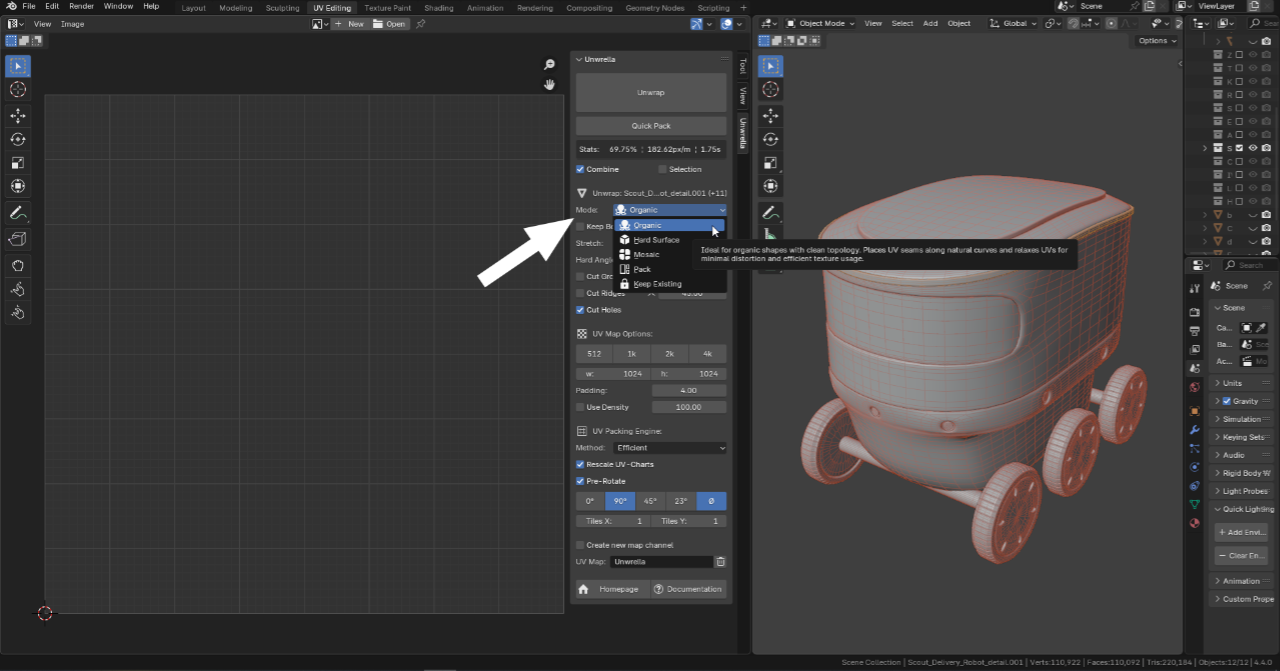Image resolution: width=1280 pixels, height=671 pixels.
Task: Open Particles properties tab icon
Action: [x=1194, y=448]
